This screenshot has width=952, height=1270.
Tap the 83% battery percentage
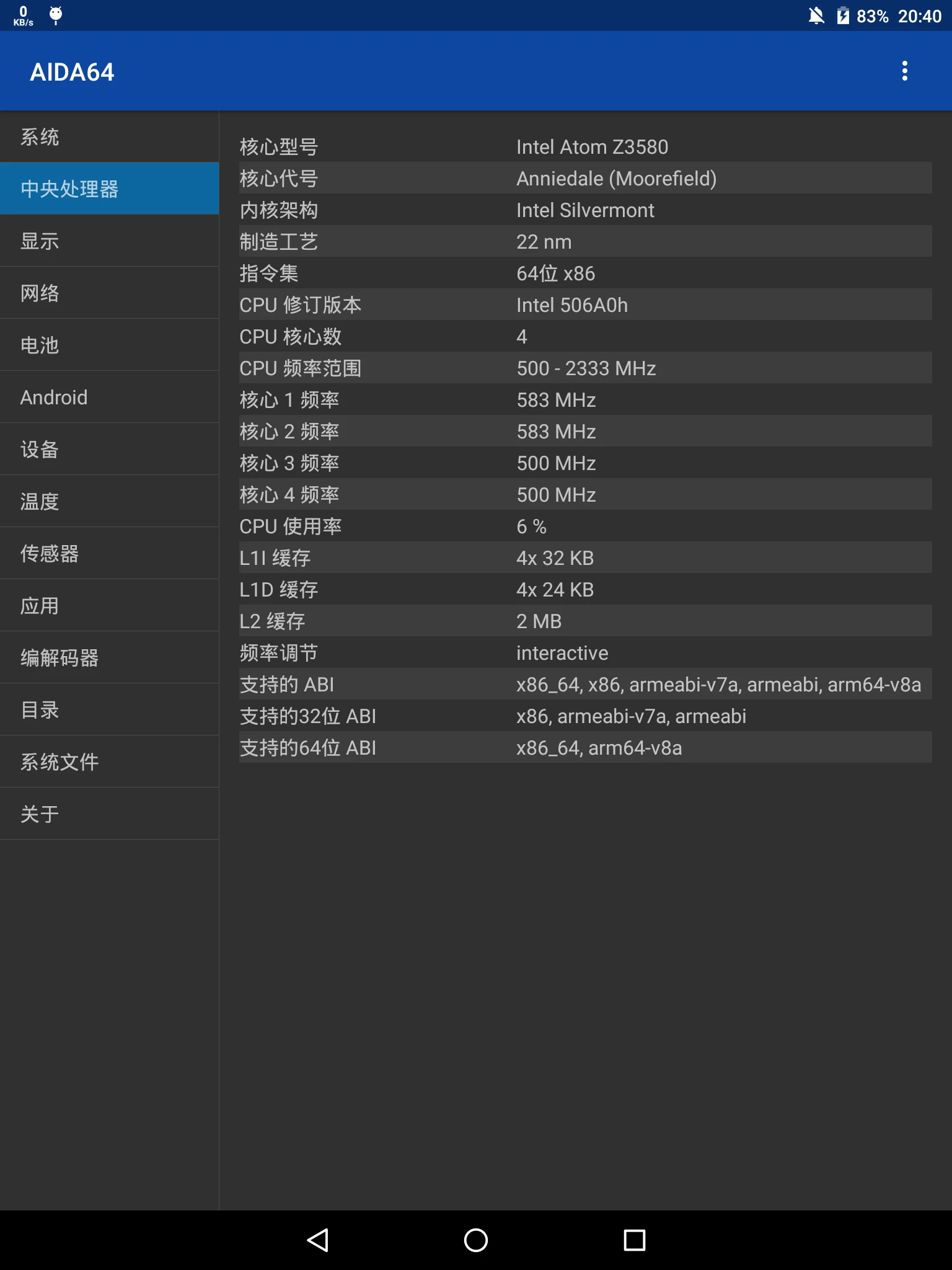pyautogui.click(x=872, y=16)
